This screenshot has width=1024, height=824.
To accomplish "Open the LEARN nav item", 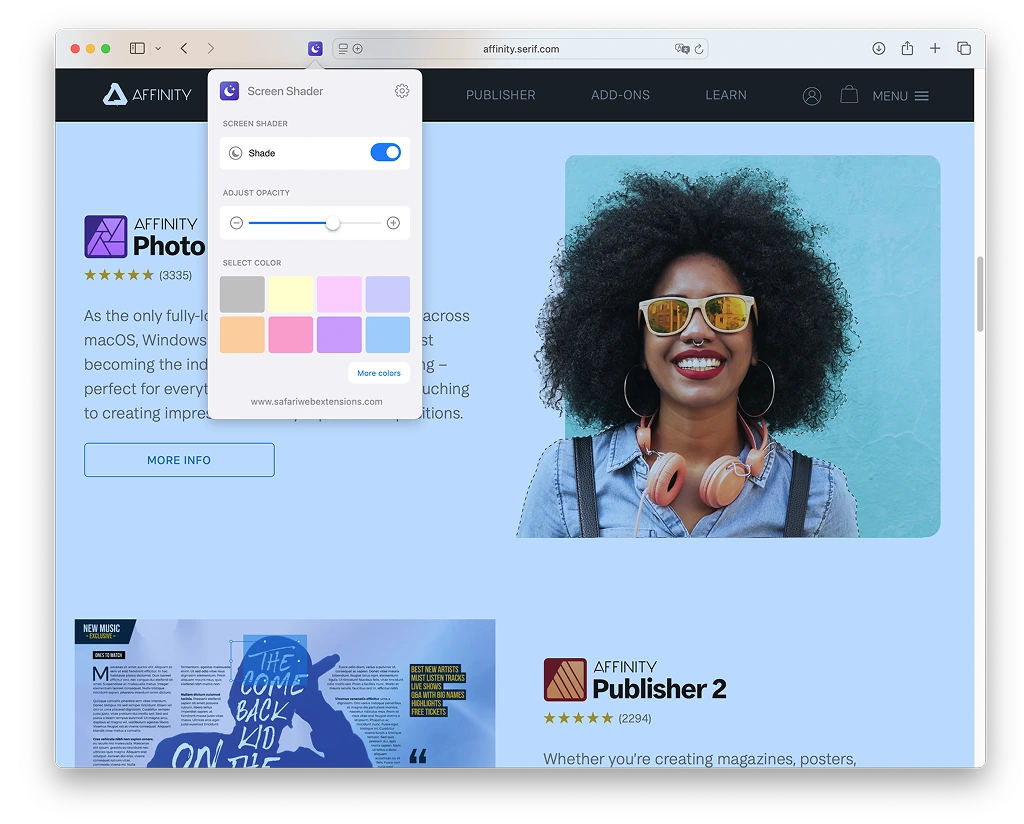I will click(x=726, y=95).
